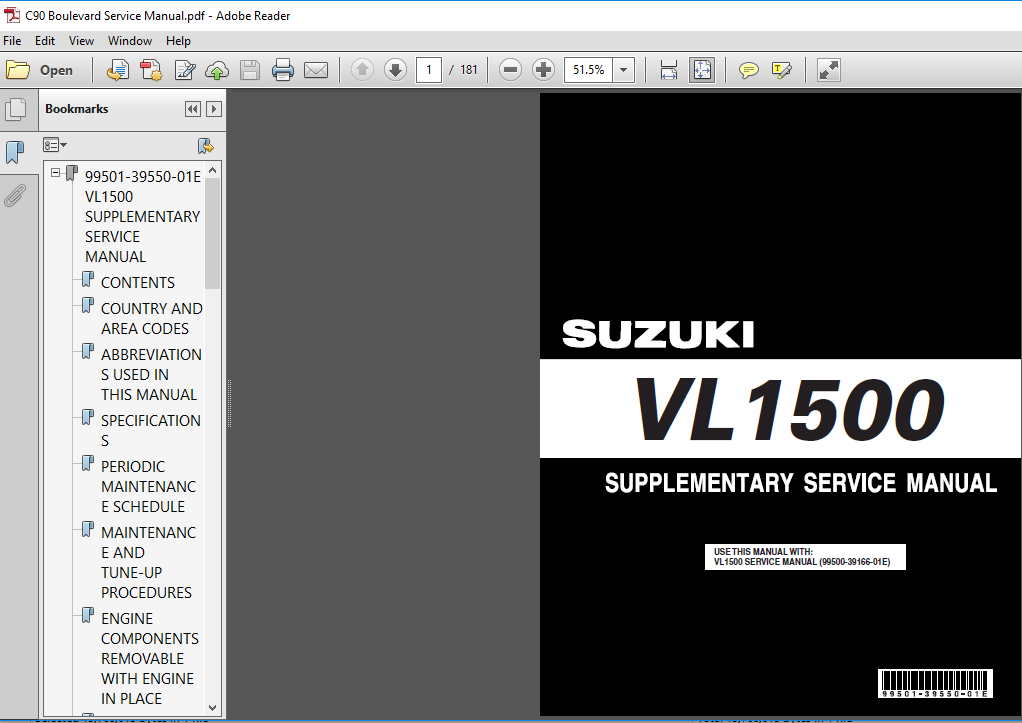The width and height of the screenshot is (1022, 723).
Task: Click the bookmarks scrollbar up arrow
Action: [x=212, y=170]
